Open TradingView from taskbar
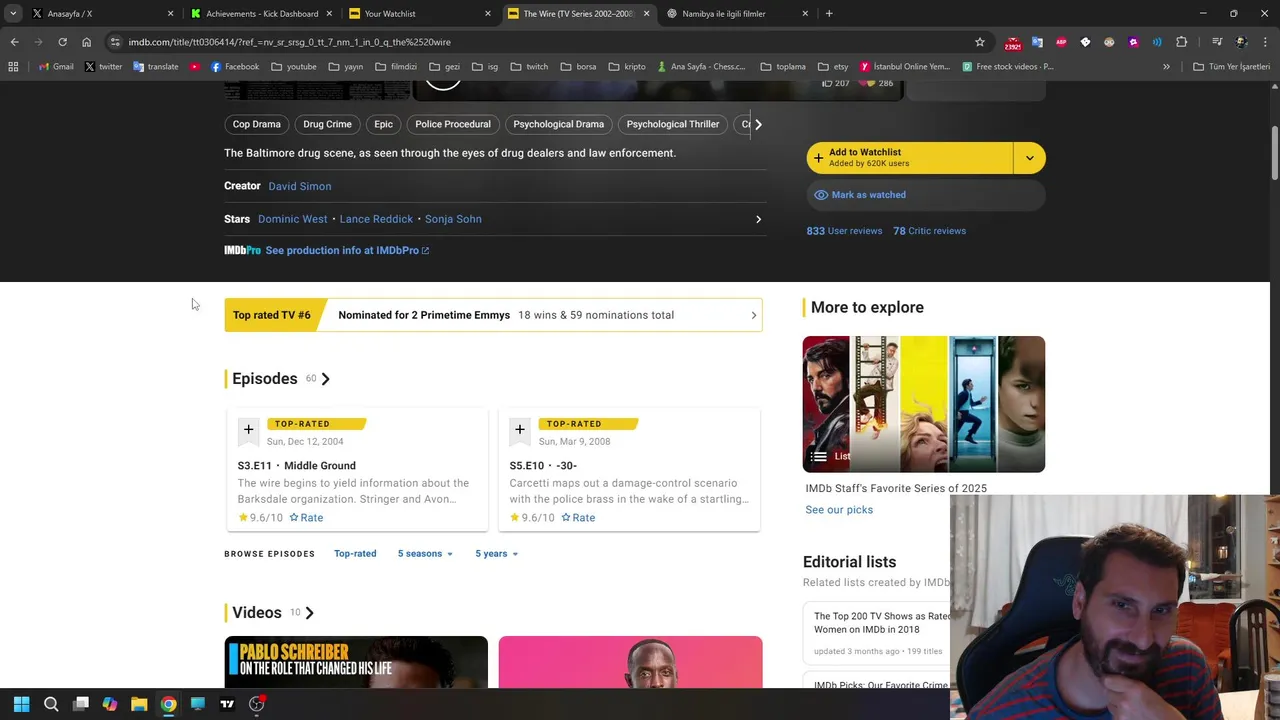Viewport: 1280px width, 720px height. coord(227,704)
